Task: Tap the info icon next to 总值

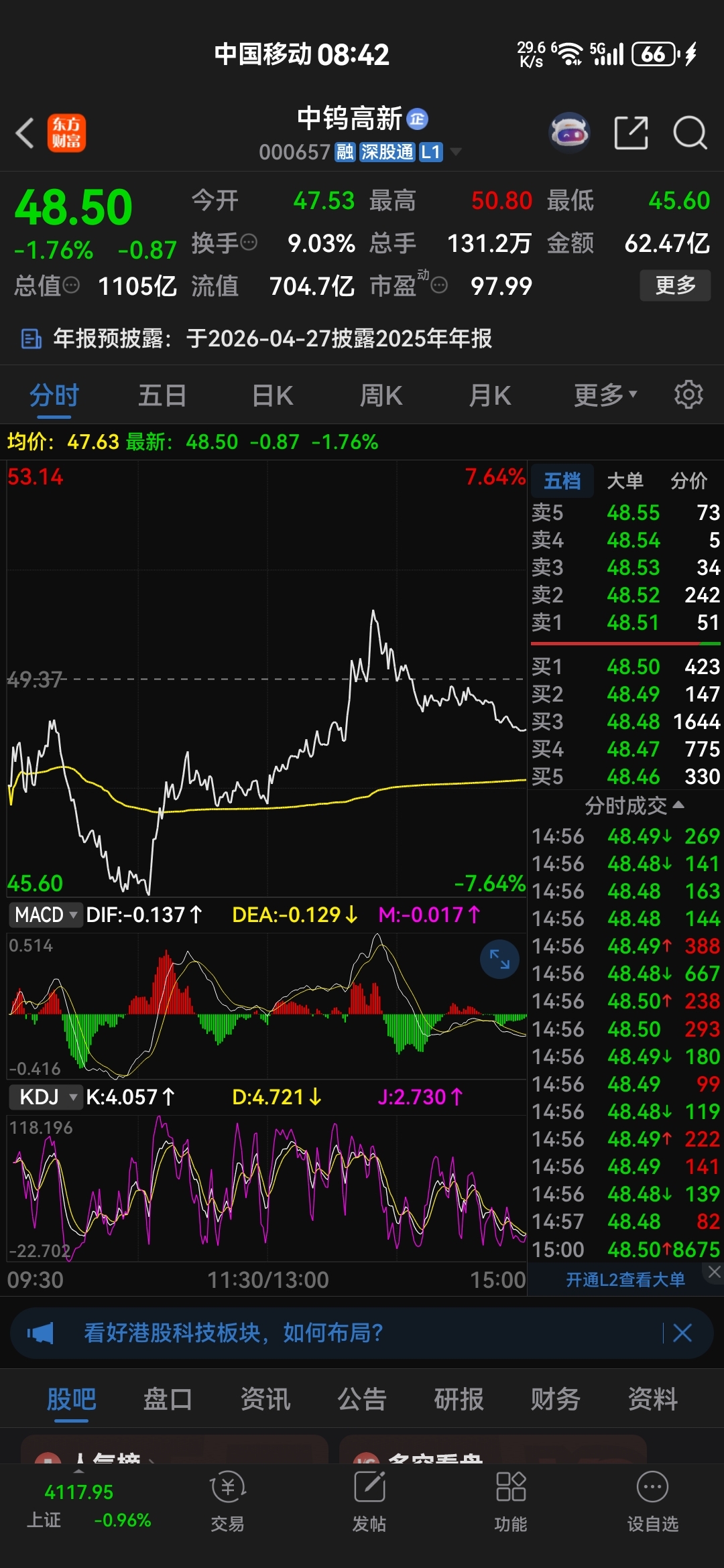Action: pos(71,285)
